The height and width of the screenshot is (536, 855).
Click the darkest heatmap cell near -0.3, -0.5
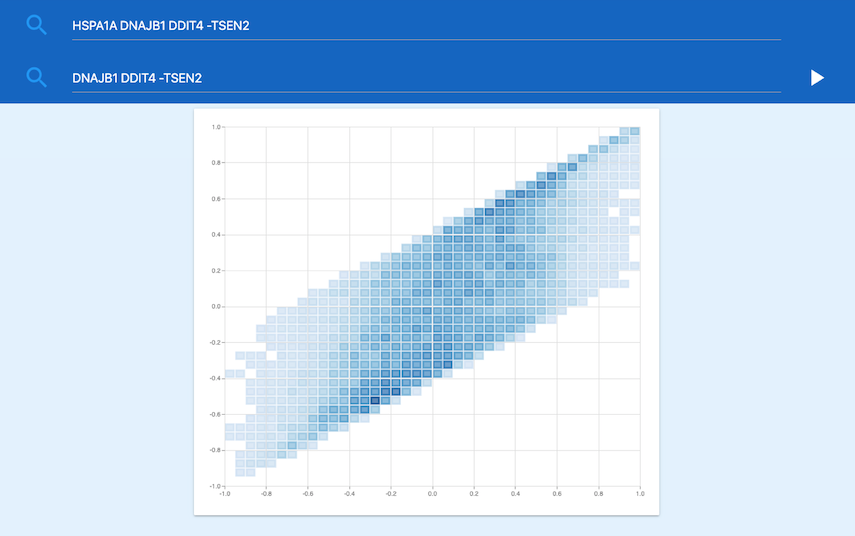pyautogui.click(x=375, y=401)
